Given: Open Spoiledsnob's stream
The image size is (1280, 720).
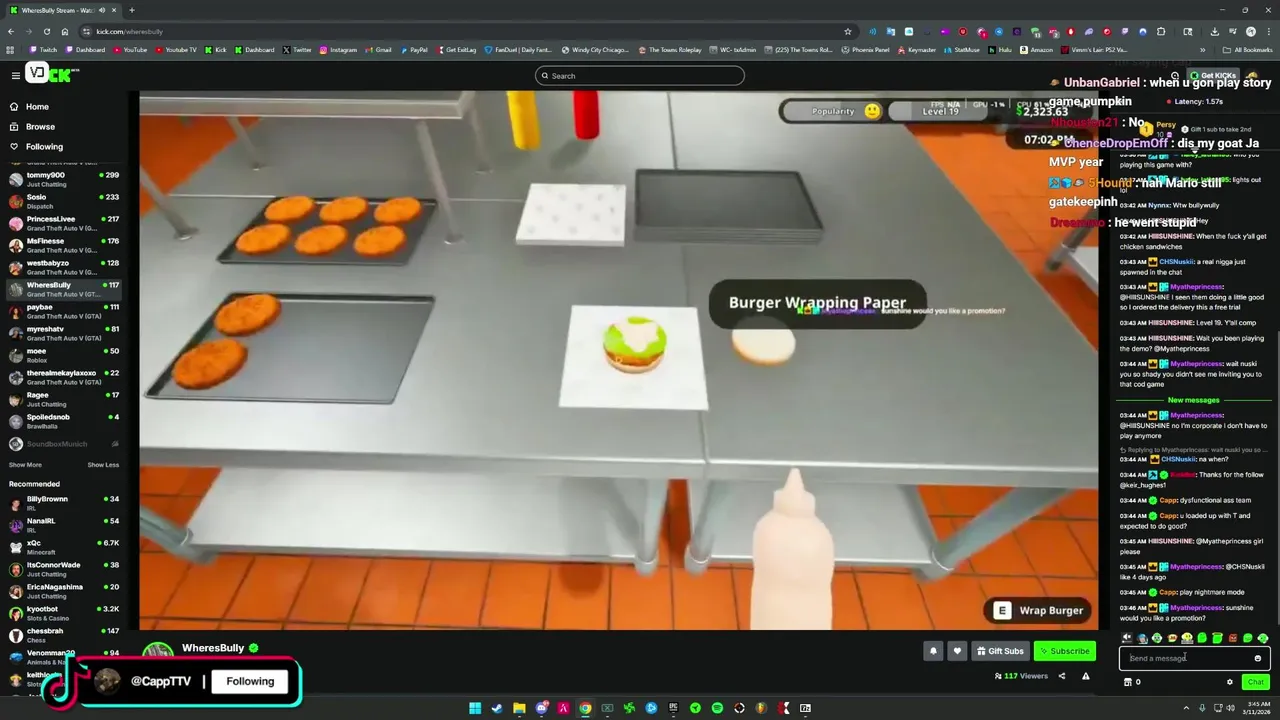Looking at the screenshot, I should point(65,421).
